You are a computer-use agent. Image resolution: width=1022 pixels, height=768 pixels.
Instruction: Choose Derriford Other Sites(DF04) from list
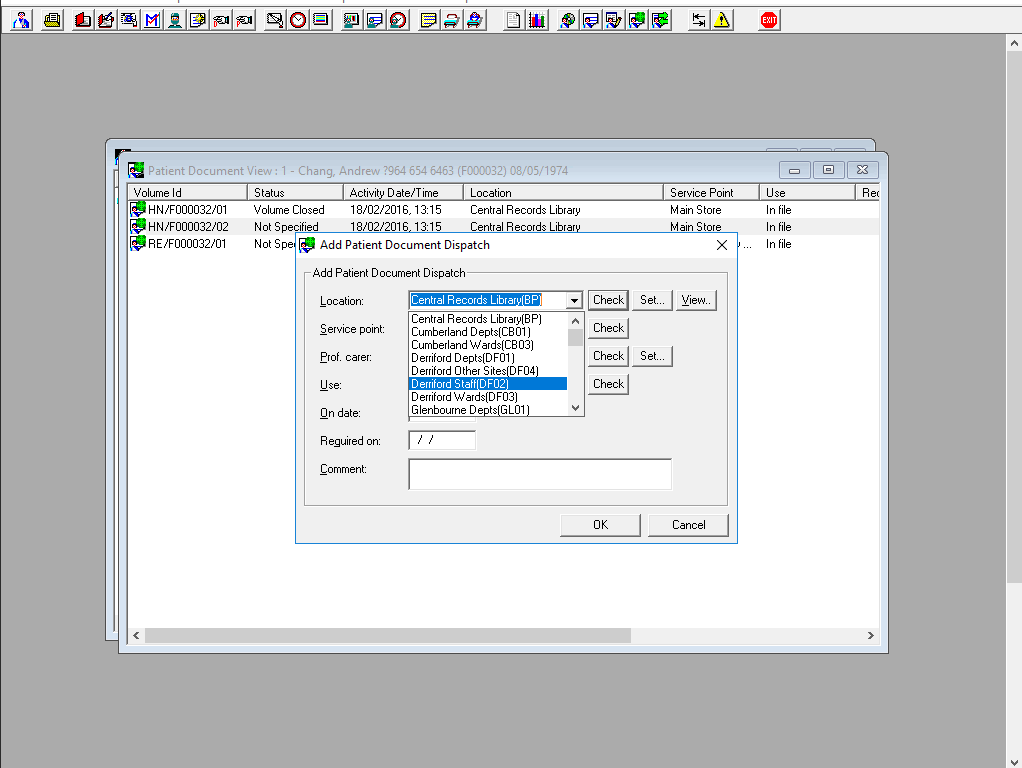click(x=488, y=371)
